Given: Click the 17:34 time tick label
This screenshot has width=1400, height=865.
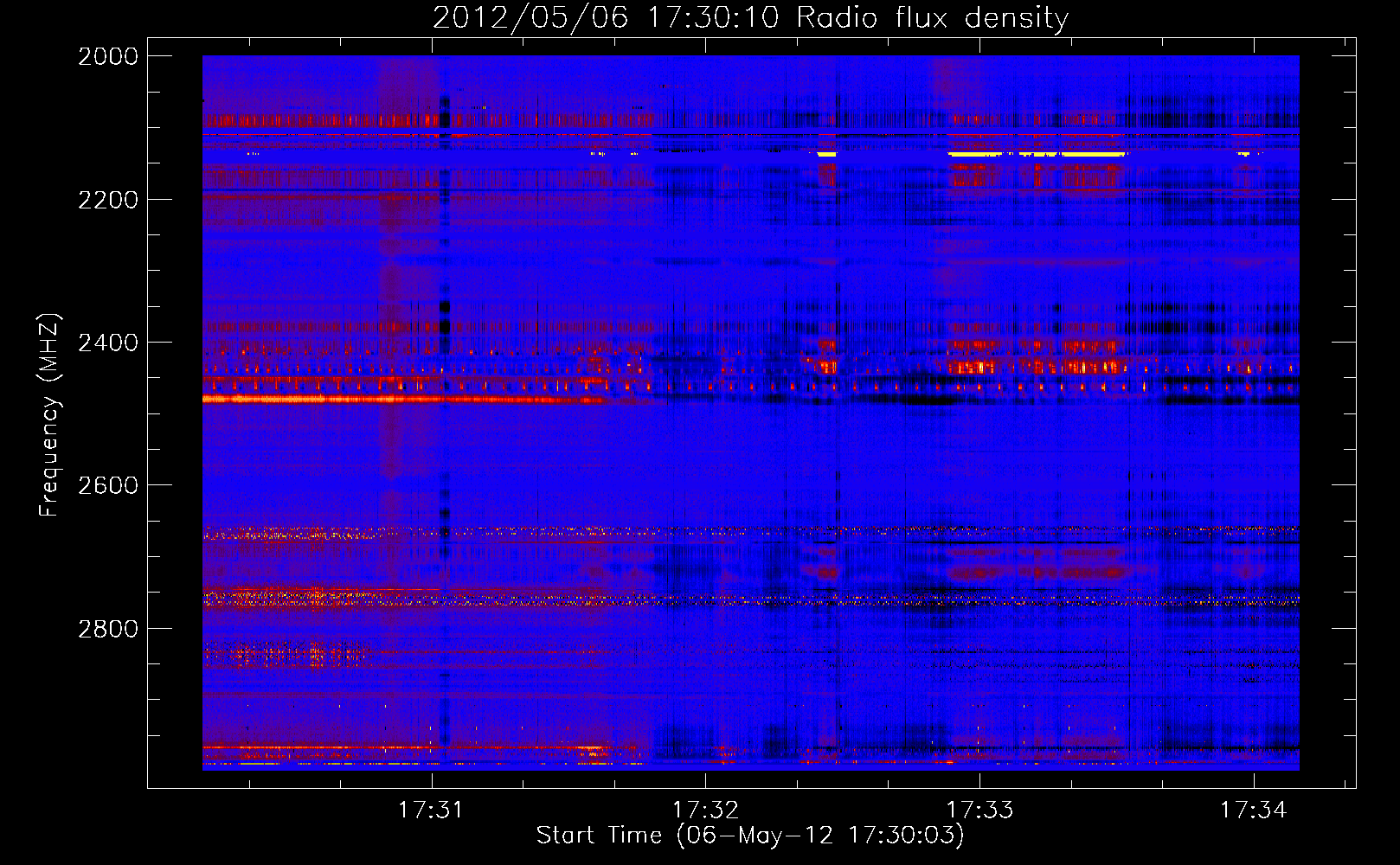Looking at the screenshot, I should [1254, 810].
